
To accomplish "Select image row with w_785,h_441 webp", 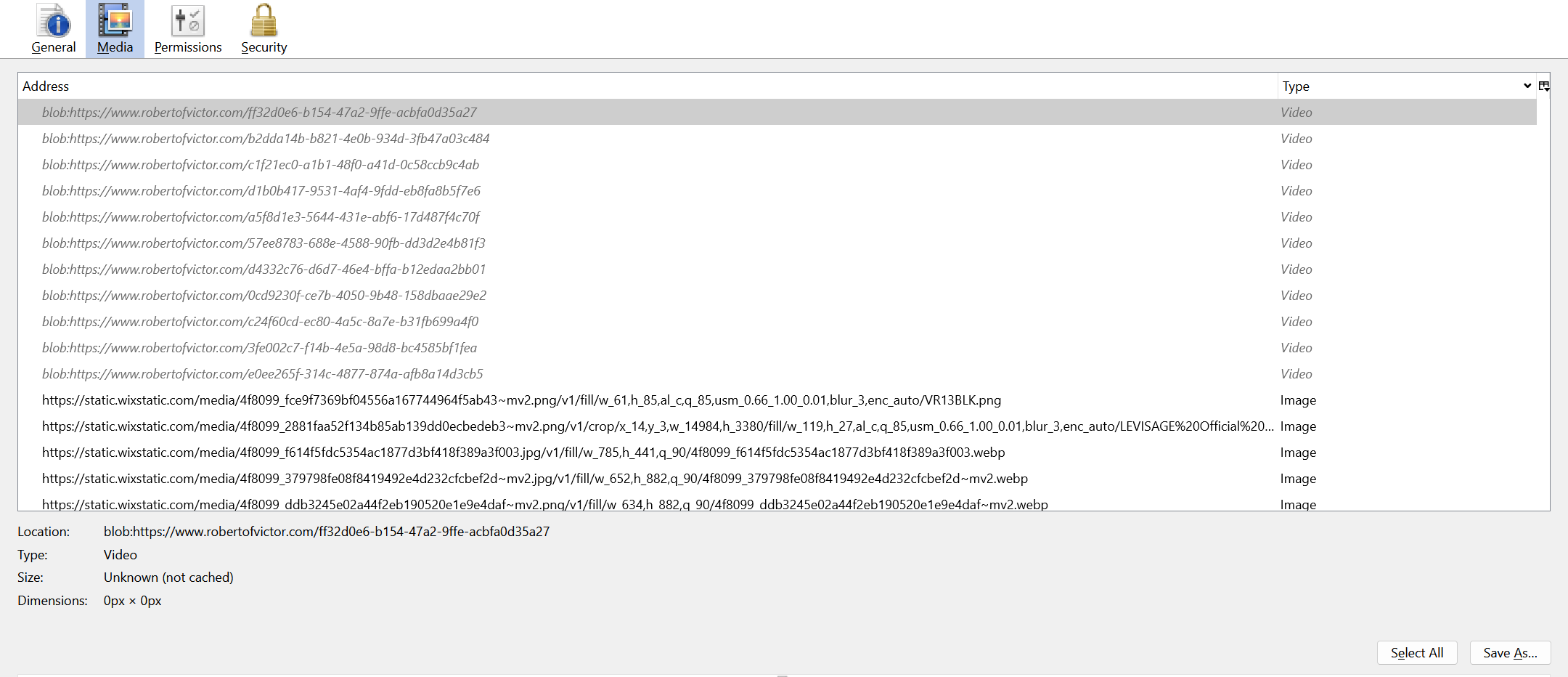I will (x=523, y=453).
